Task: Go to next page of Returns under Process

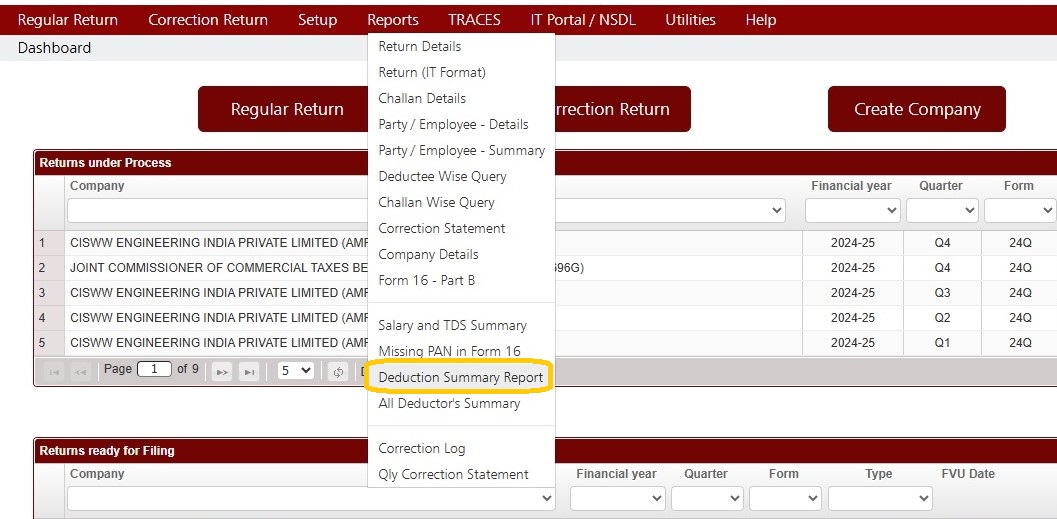Action: click(x=222, y=371)
